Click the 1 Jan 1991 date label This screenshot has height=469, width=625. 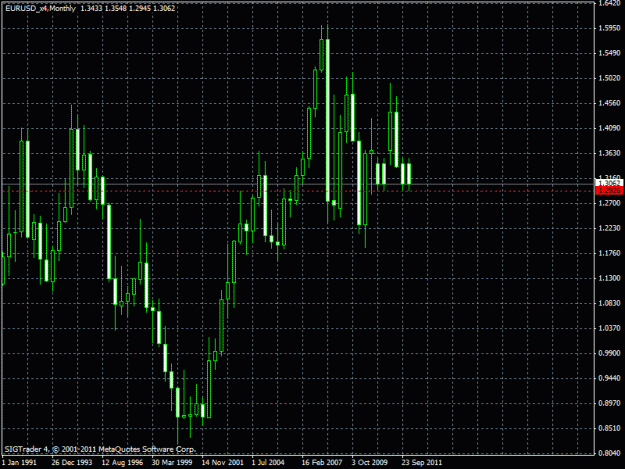19,463
